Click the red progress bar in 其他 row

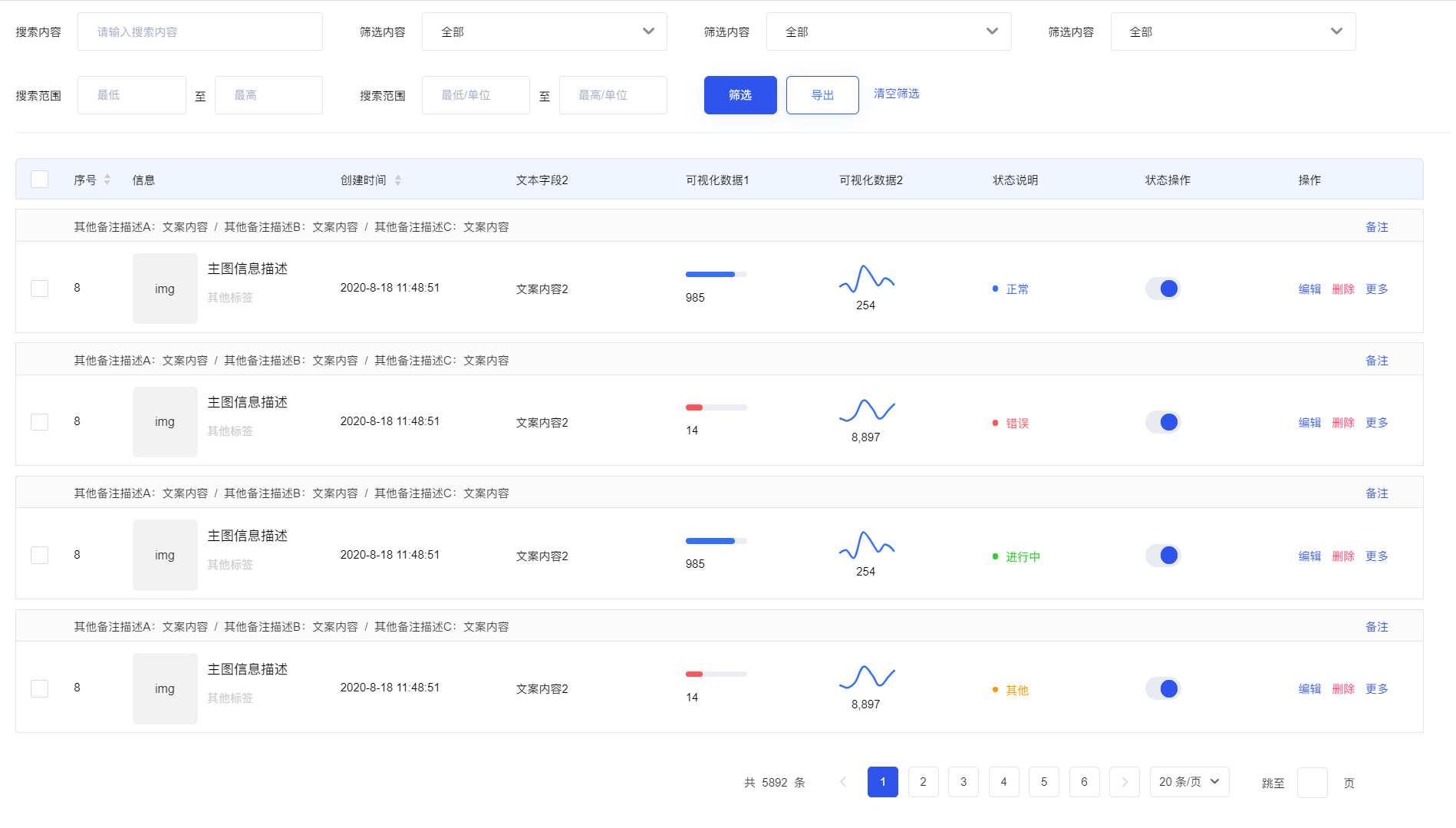716,675
